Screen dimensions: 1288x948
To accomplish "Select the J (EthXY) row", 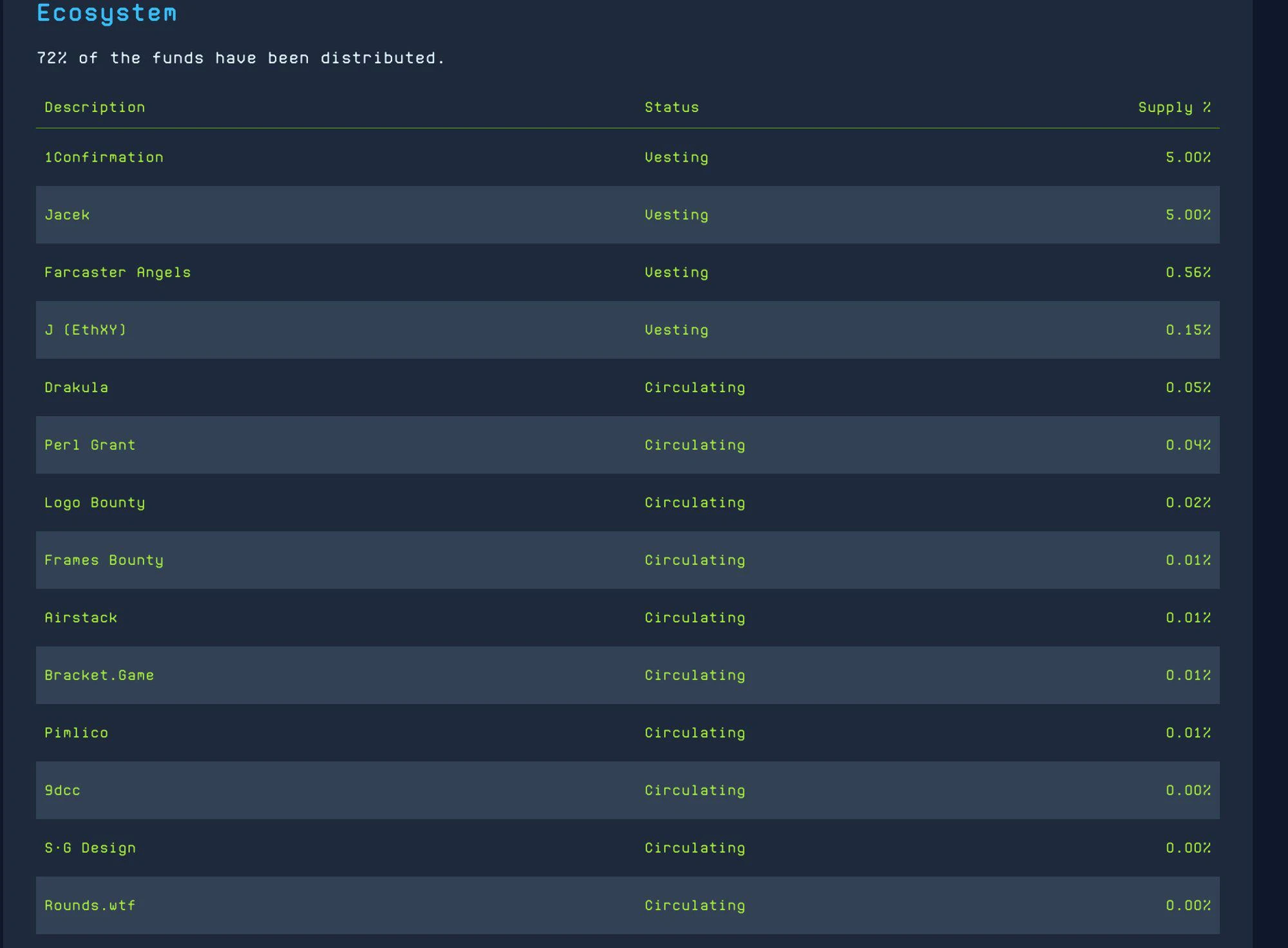I will pos(86,330).
